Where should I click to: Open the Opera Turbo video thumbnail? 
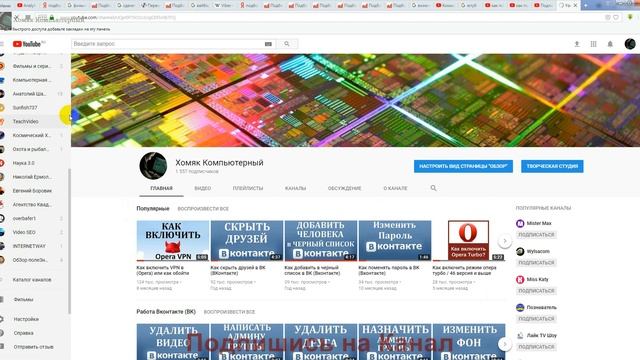click(469, 241)
